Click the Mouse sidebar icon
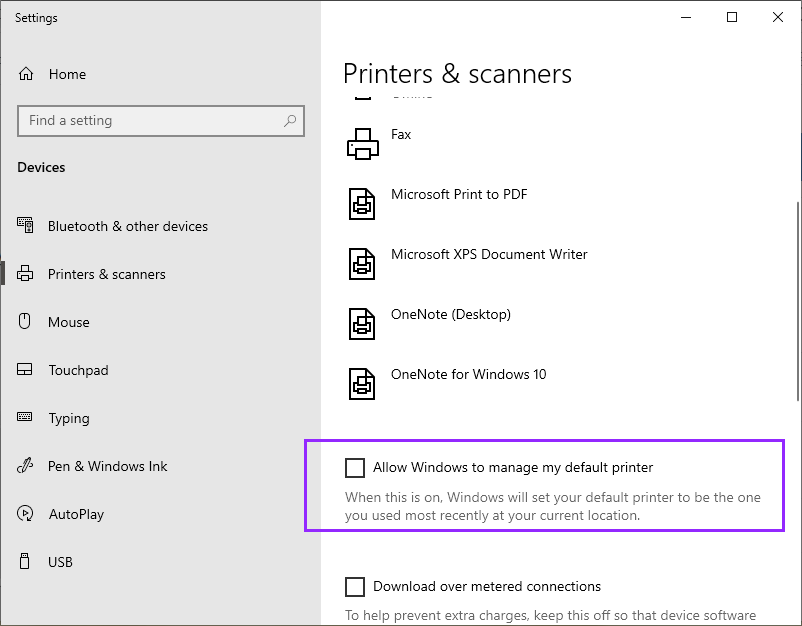This screenshot has height=626, width=802. point(25,321)
